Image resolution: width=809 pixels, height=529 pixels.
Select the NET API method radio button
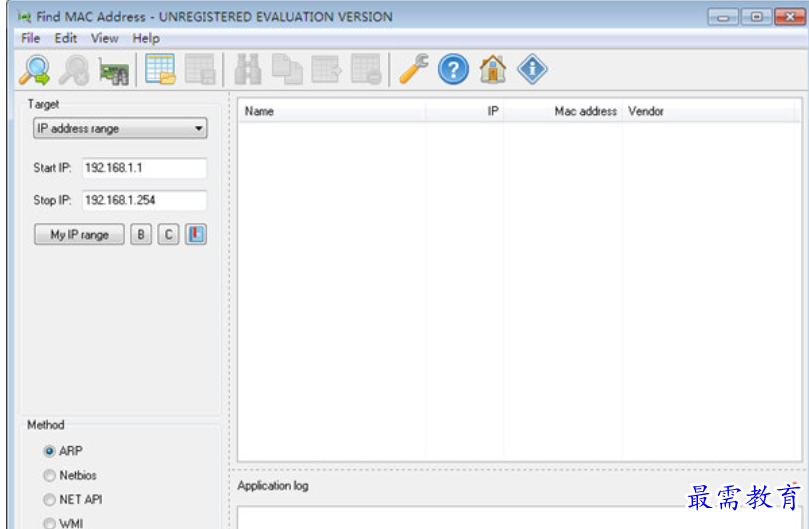pos(49,500)
